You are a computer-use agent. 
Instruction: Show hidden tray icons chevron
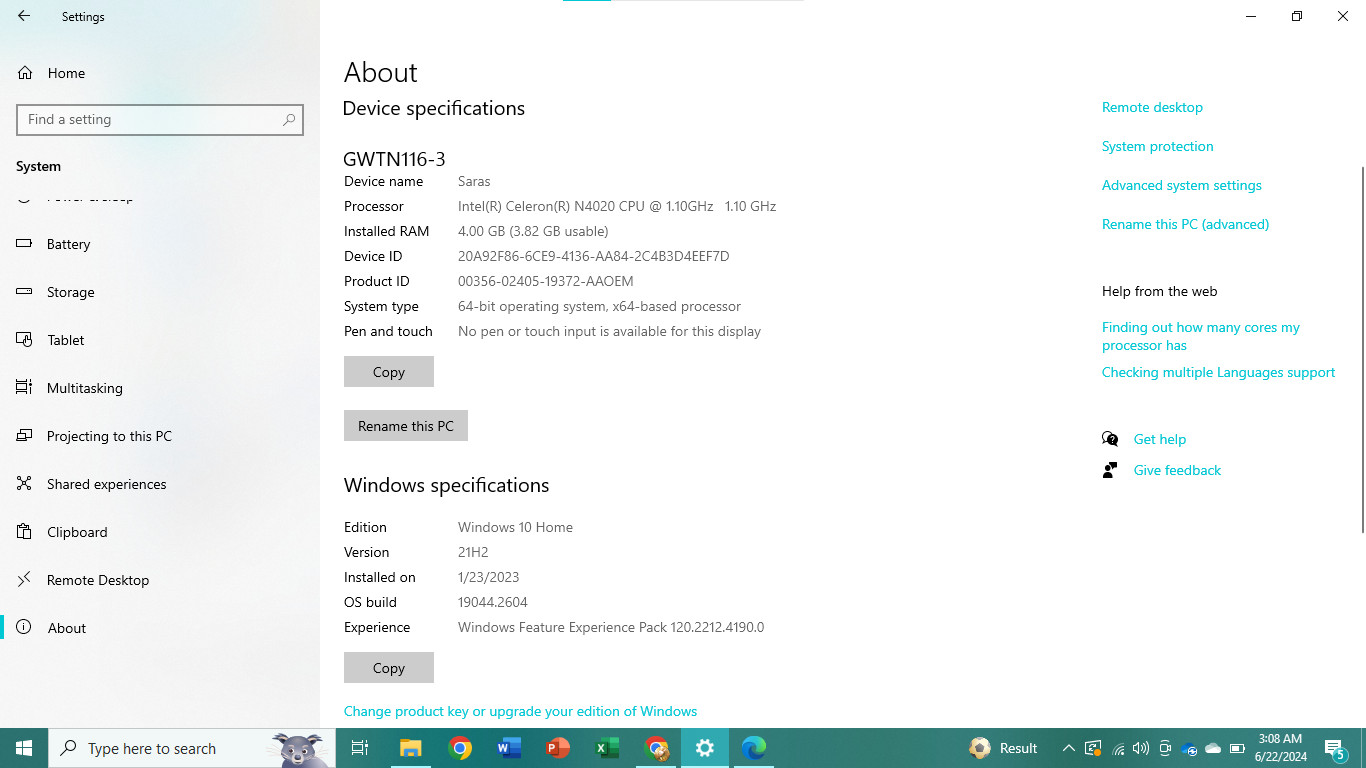(1069, 748)
